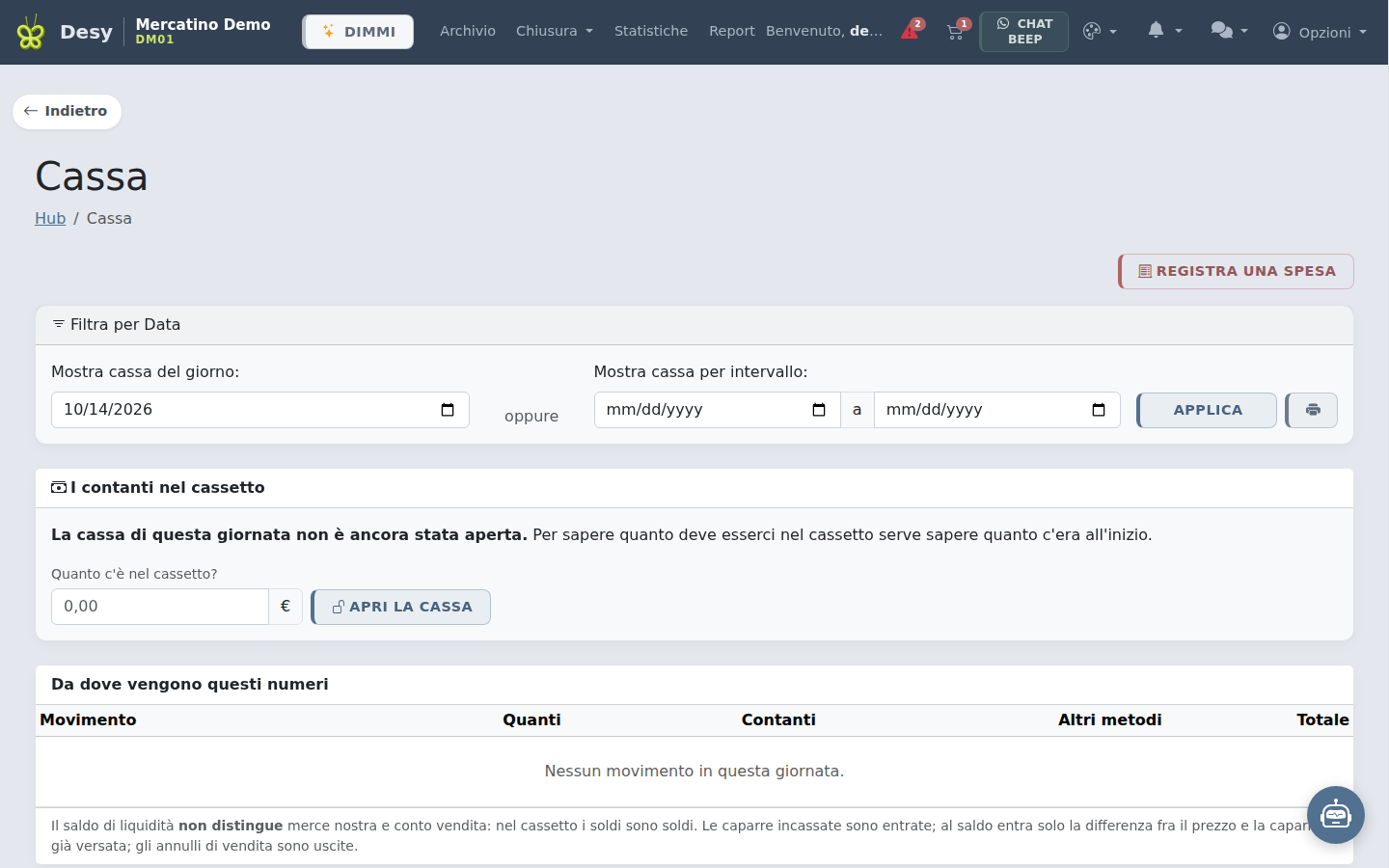The height and width of the screenshot is (868, 1389).
Task: Open the robot assistant chat bubble
Action: click(x=1336, y=815)
